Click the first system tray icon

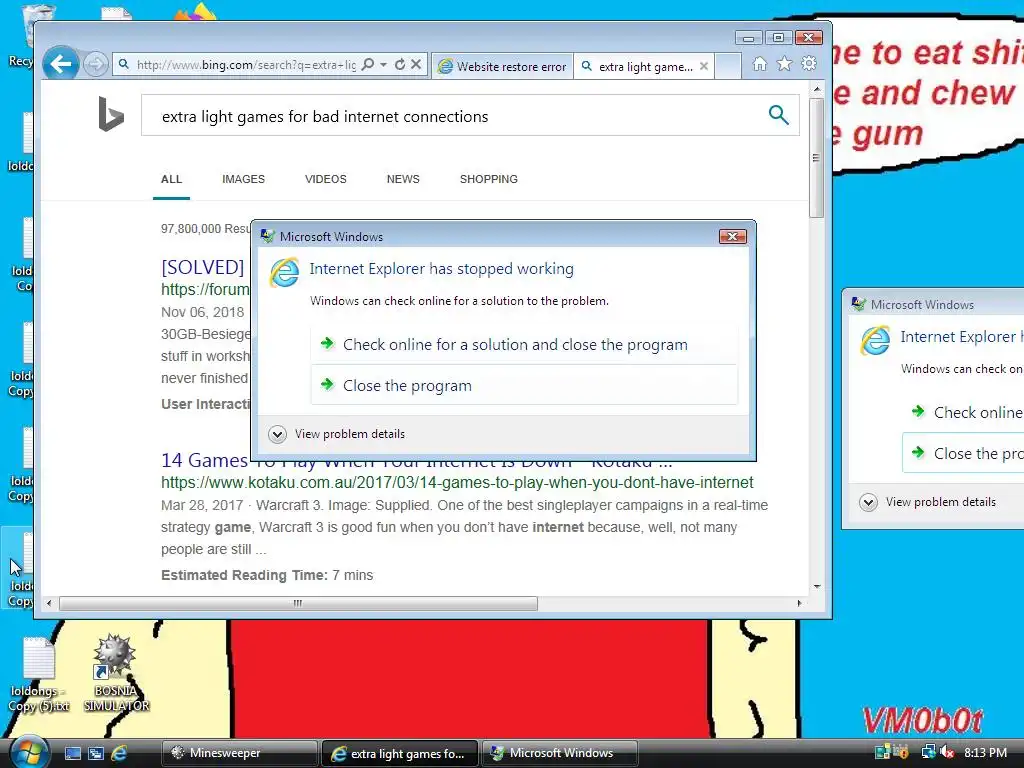pos(882,752)
